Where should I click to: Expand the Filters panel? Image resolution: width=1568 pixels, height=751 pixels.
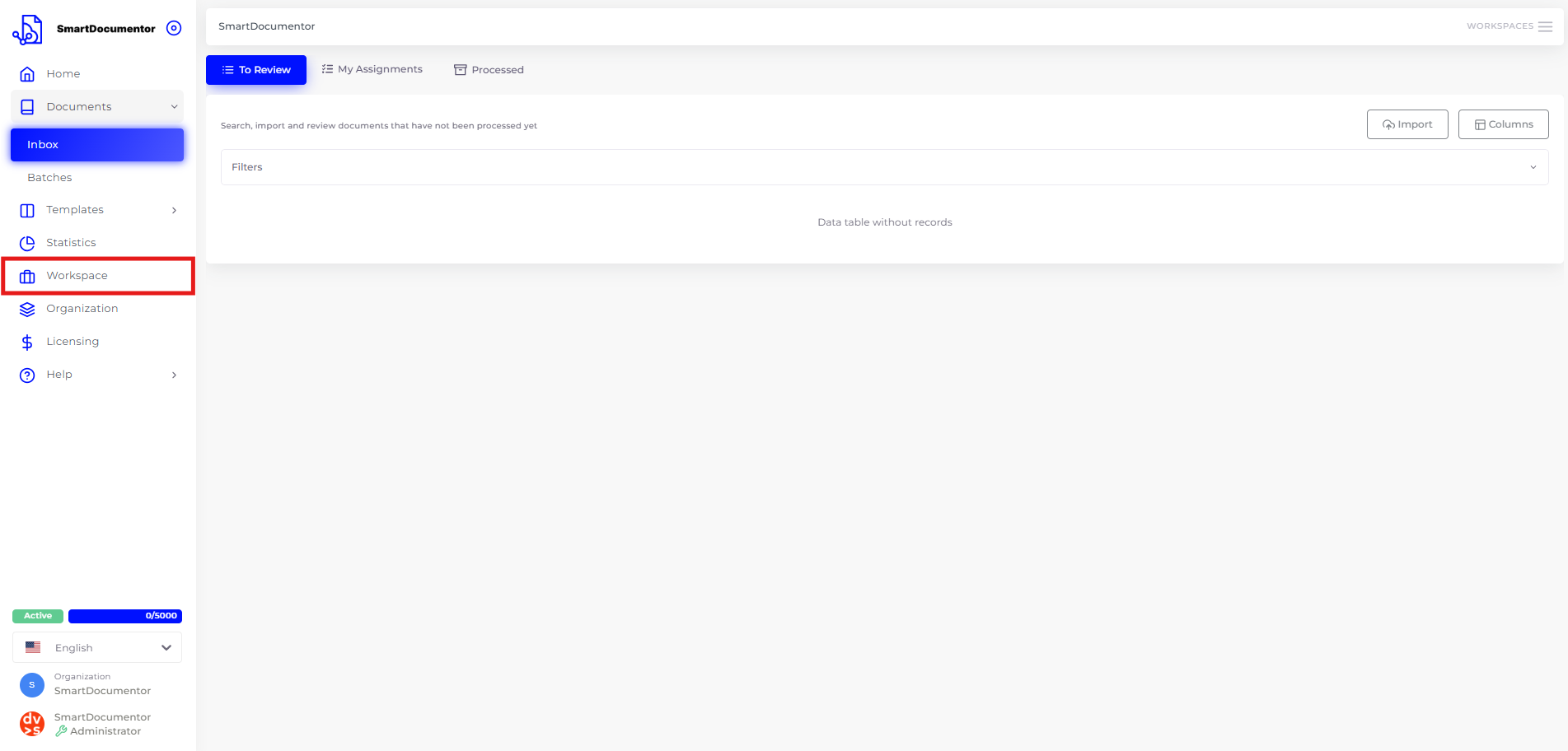pyautogui.click(x=884, y=167)
